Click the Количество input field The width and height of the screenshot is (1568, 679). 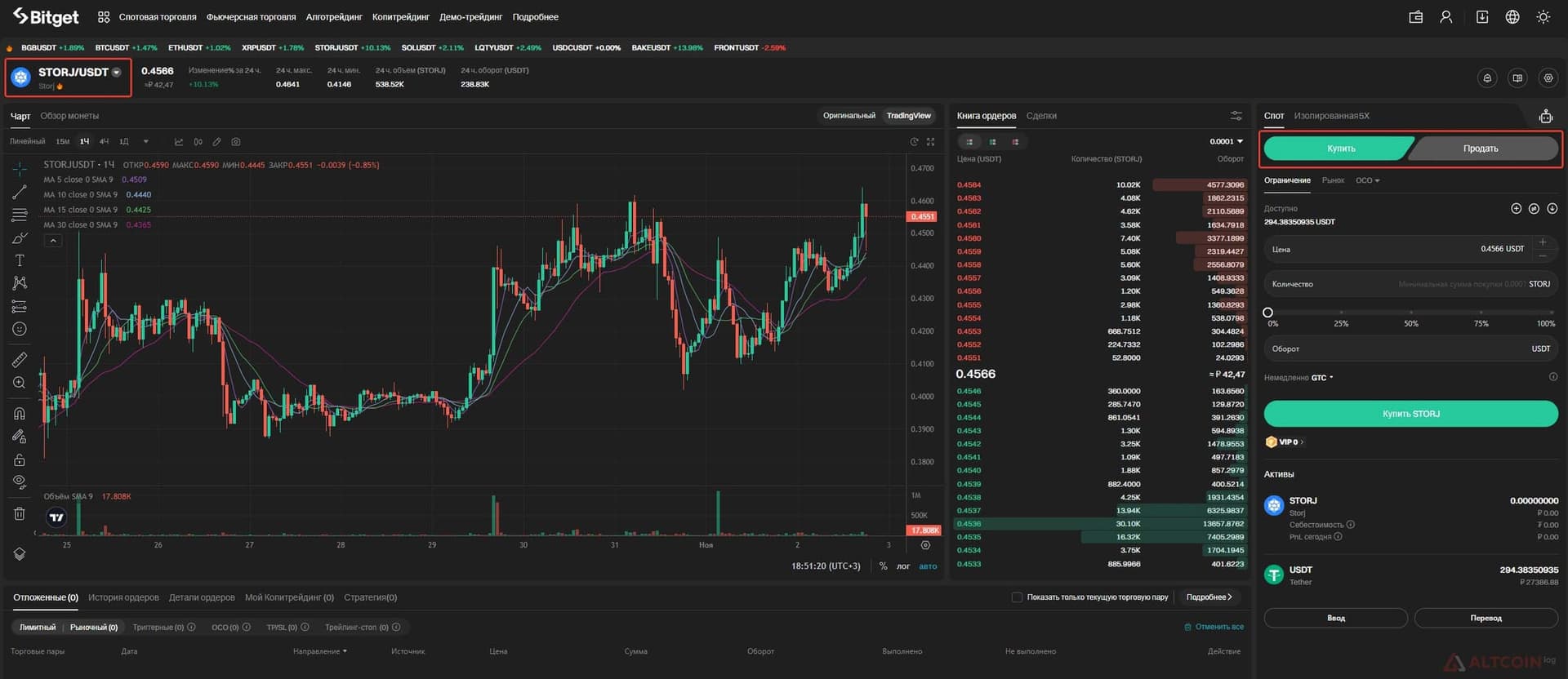pyautogui.click(x=1410, y=284)
